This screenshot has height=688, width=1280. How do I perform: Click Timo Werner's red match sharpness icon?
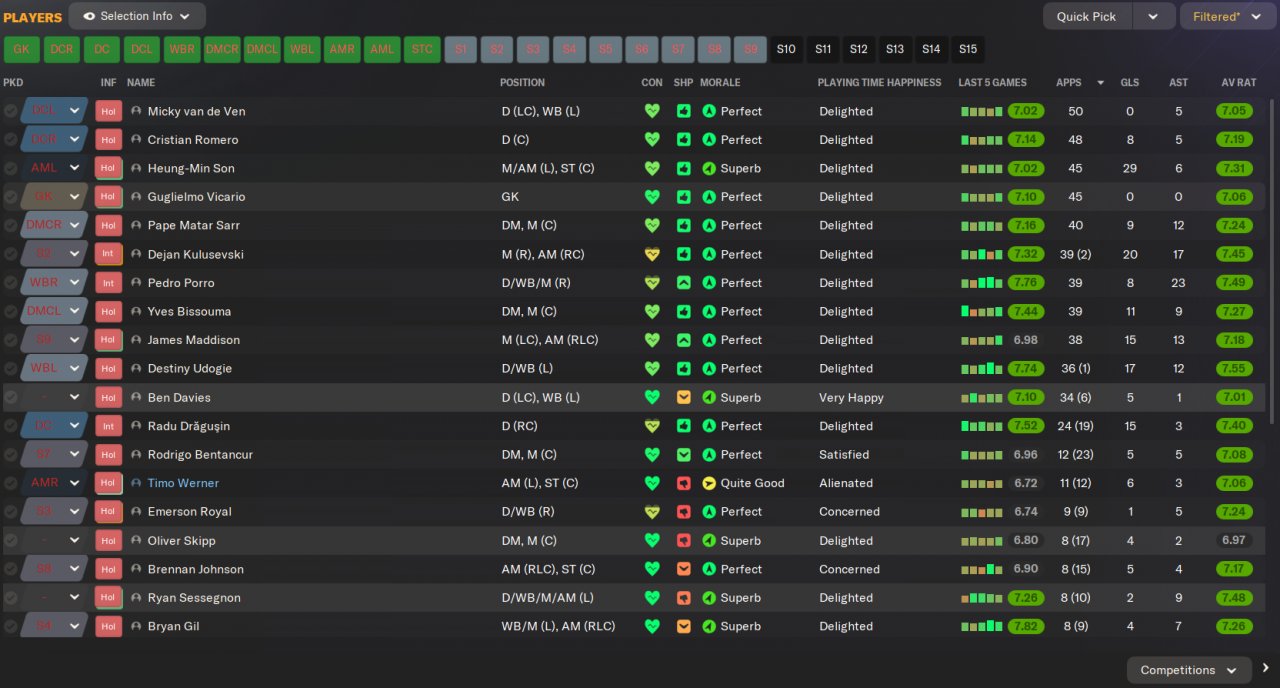(684, 483)
